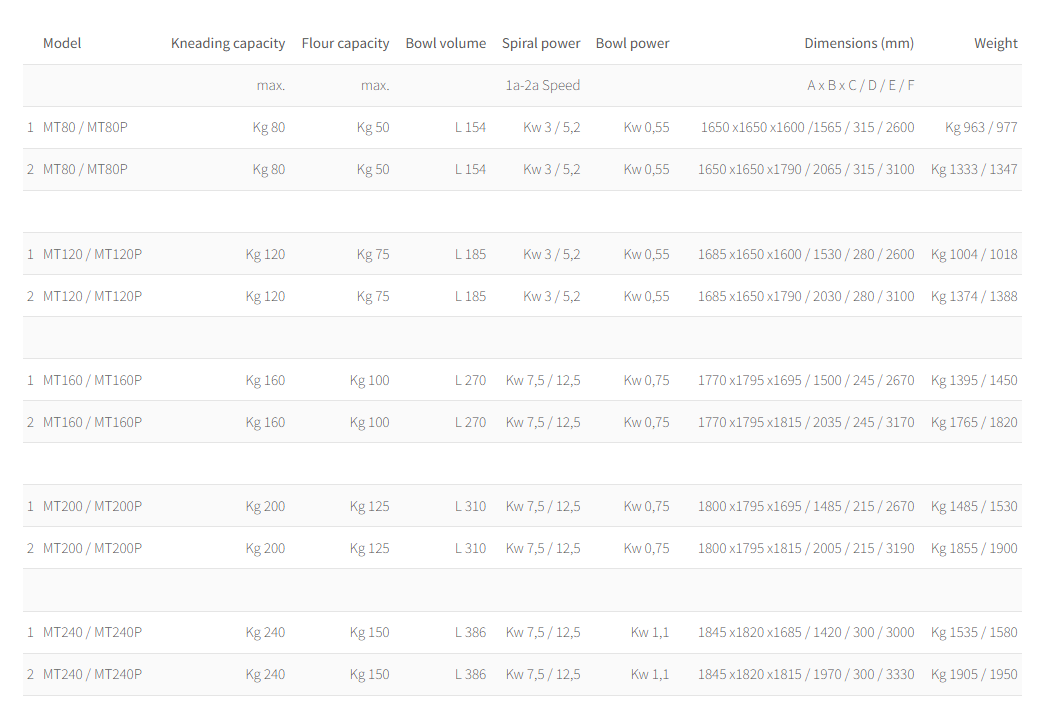
Task: Click the weight cell Kg 1374 / 1388
Action: point(973,296)
